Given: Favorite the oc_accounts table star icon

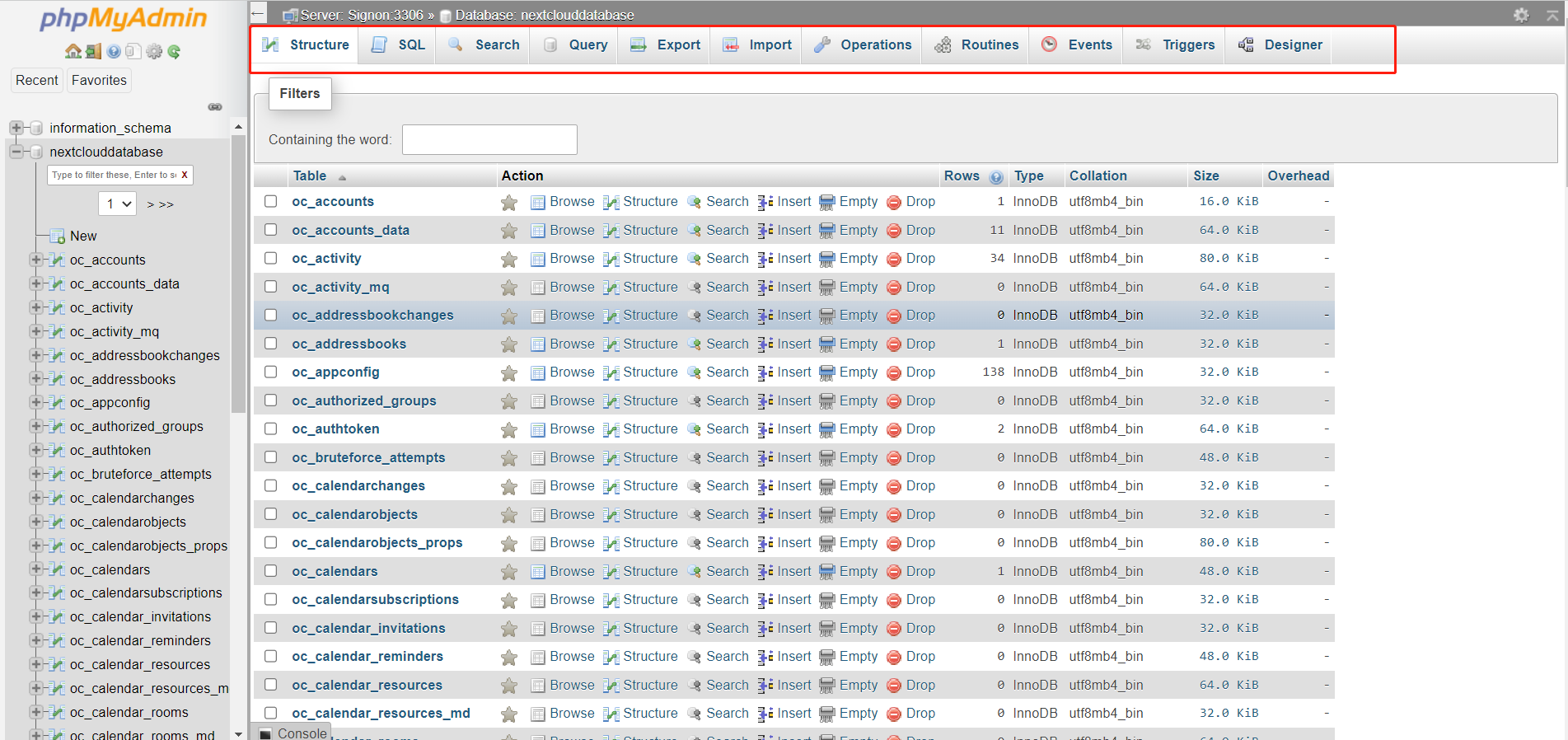Looking at the screenshot, I should tap(509, 203).
